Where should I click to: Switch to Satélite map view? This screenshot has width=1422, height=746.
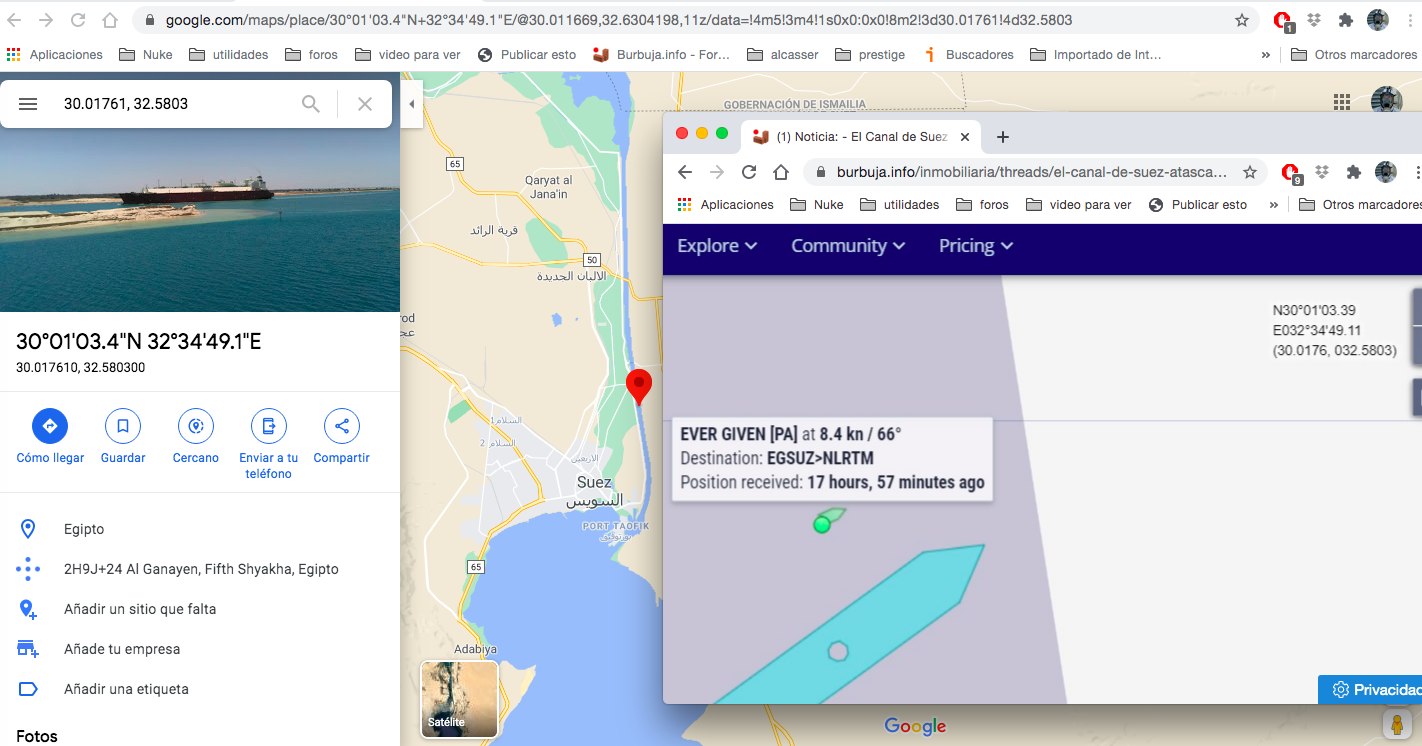click(459, 699)
